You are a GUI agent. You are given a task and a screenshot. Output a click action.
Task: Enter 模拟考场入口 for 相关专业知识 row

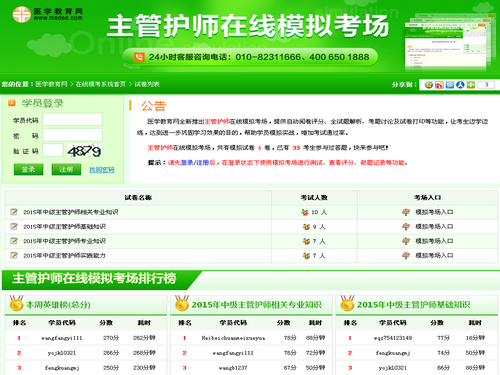[x=434, y=212]
